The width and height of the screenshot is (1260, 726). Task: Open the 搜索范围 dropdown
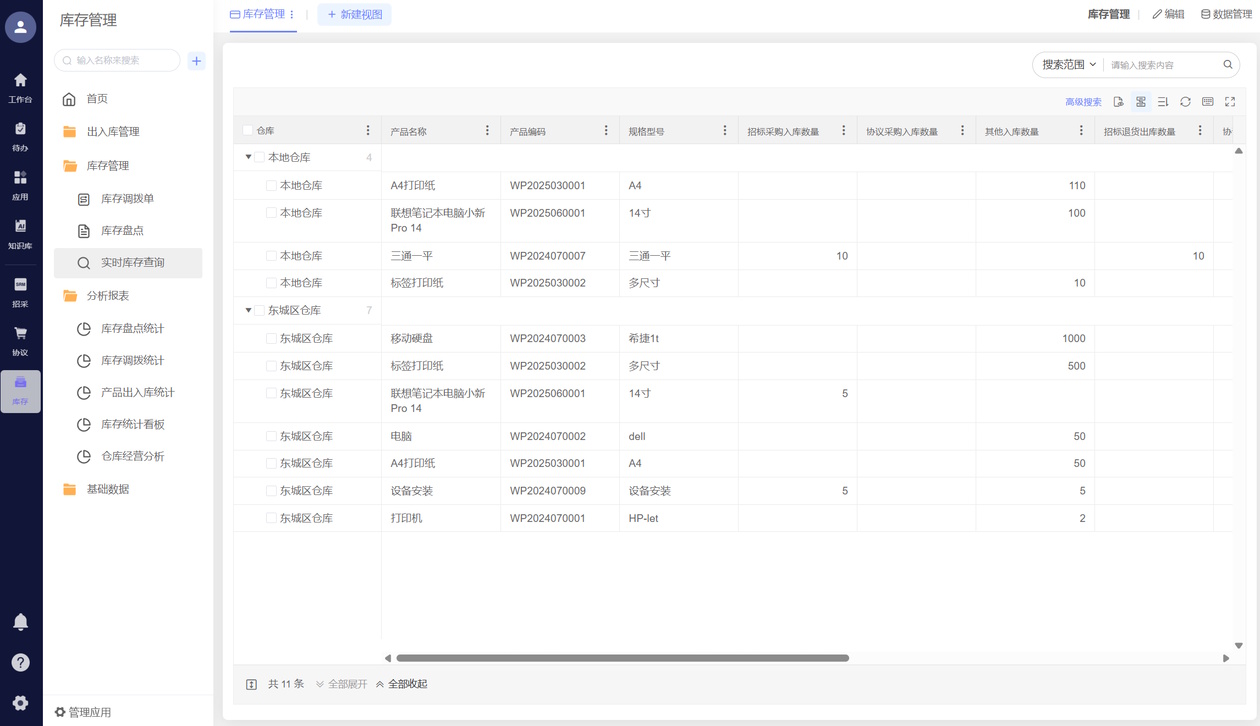coord(1068,65)
